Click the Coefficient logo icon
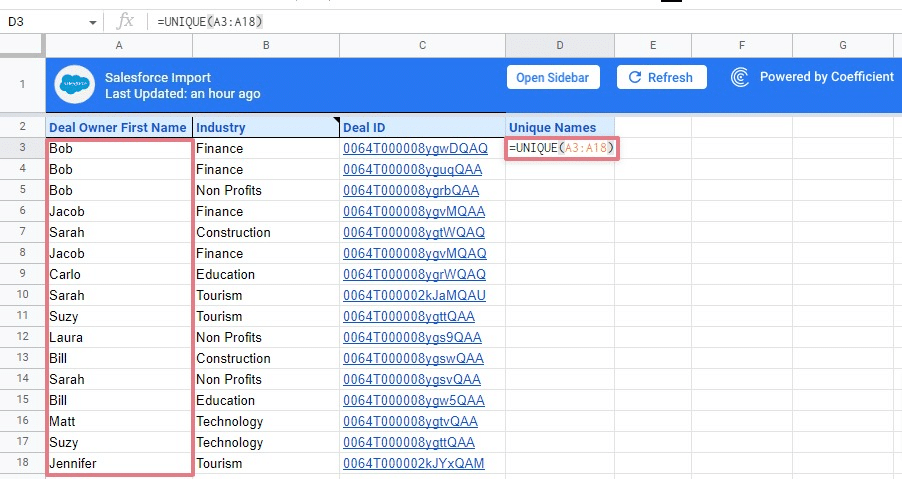Screen dimensions: 902x479 [x=740, y=77]
